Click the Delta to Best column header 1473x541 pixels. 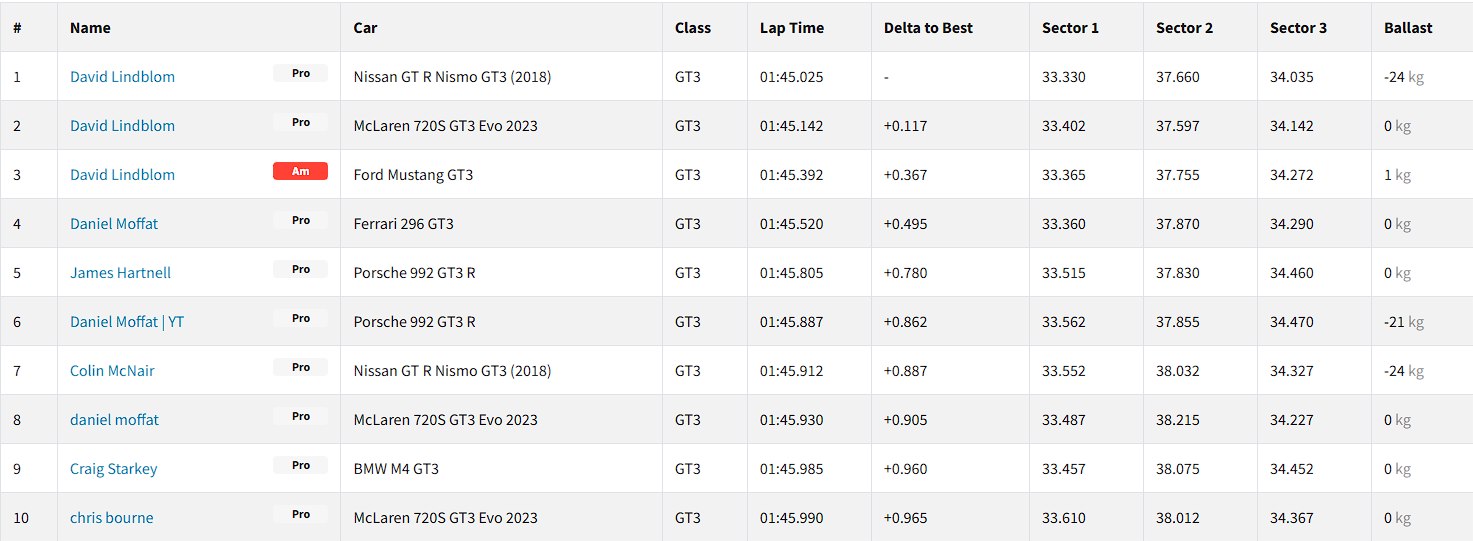[928, 28]
